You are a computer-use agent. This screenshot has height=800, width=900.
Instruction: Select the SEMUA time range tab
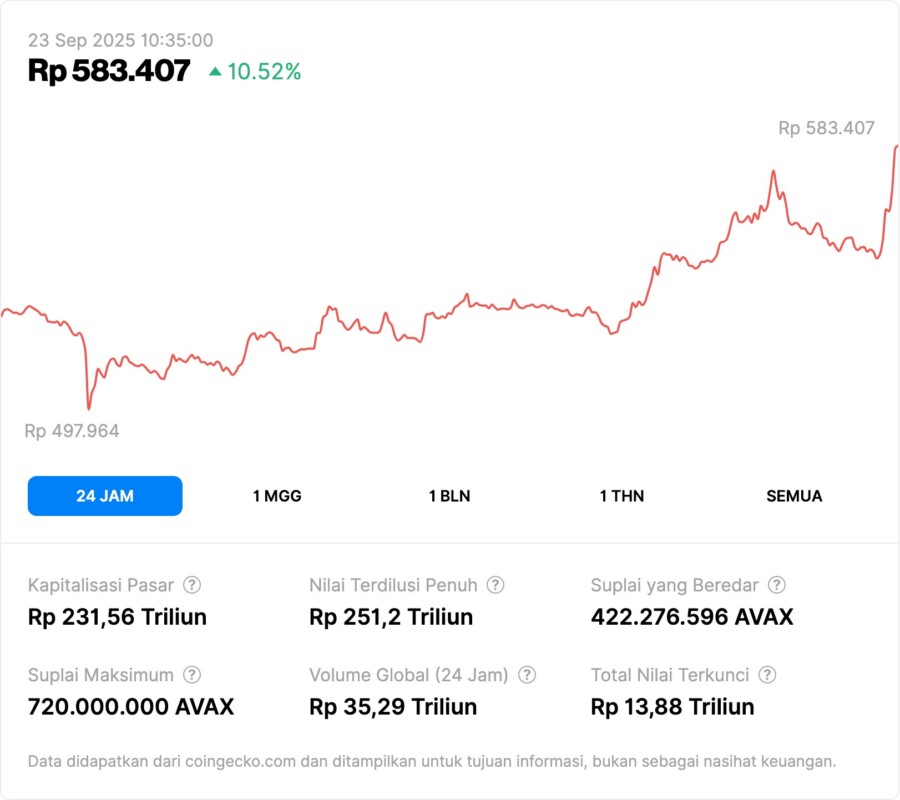pyautogui.click(x=794, y=496)
